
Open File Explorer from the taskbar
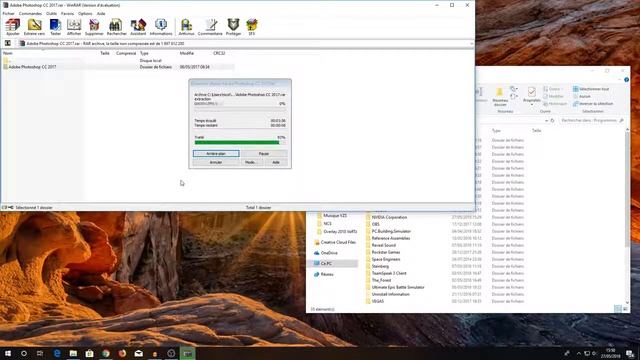(x=73, y=353)
